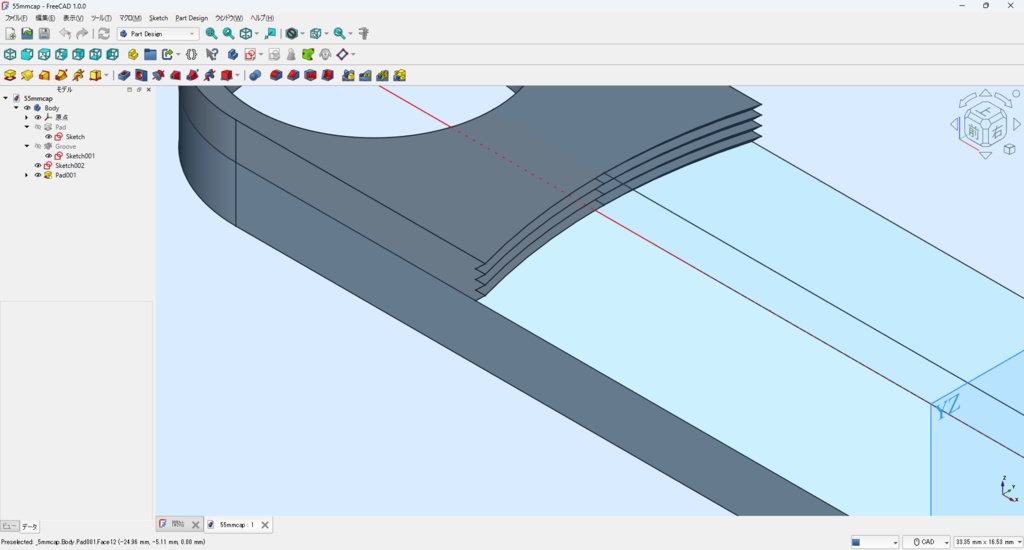Click the Fit Selection zoom icon
This screenshot has width=1024, height=550.
[x=229, y=33]
